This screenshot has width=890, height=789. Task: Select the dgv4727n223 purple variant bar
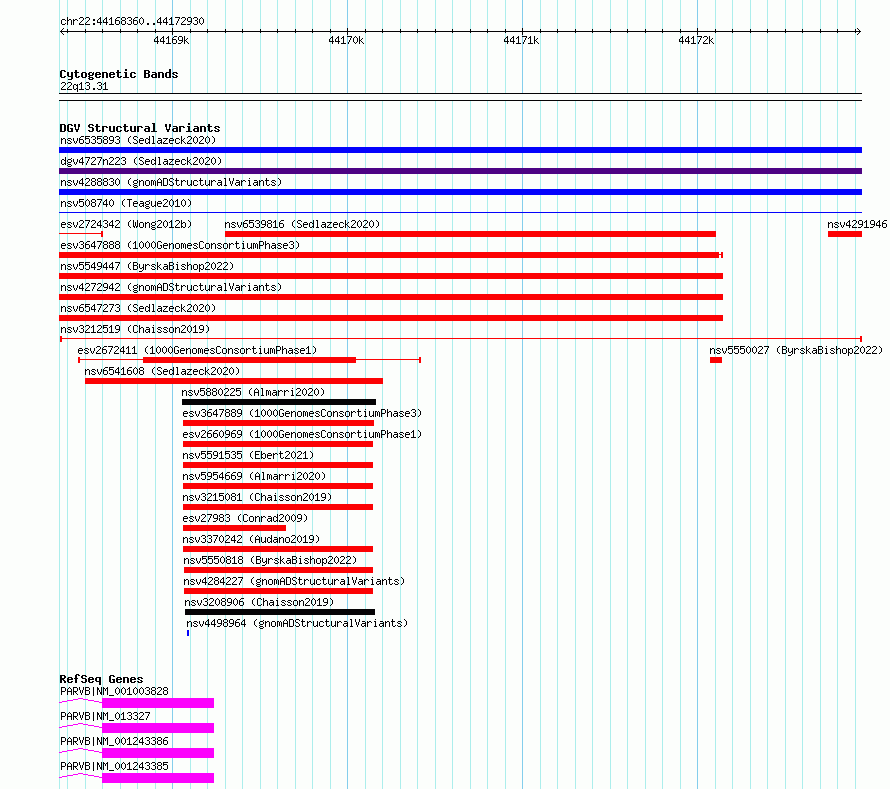(460, 171)
